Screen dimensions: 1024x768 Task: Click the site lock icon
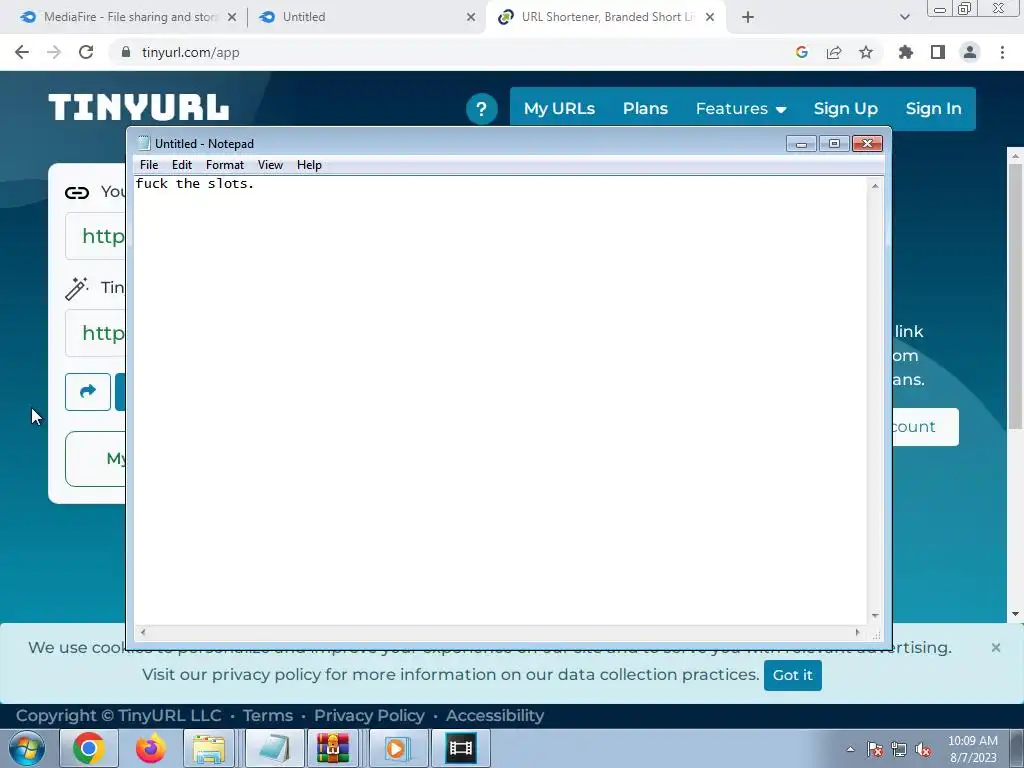click(x=126, y=52)
